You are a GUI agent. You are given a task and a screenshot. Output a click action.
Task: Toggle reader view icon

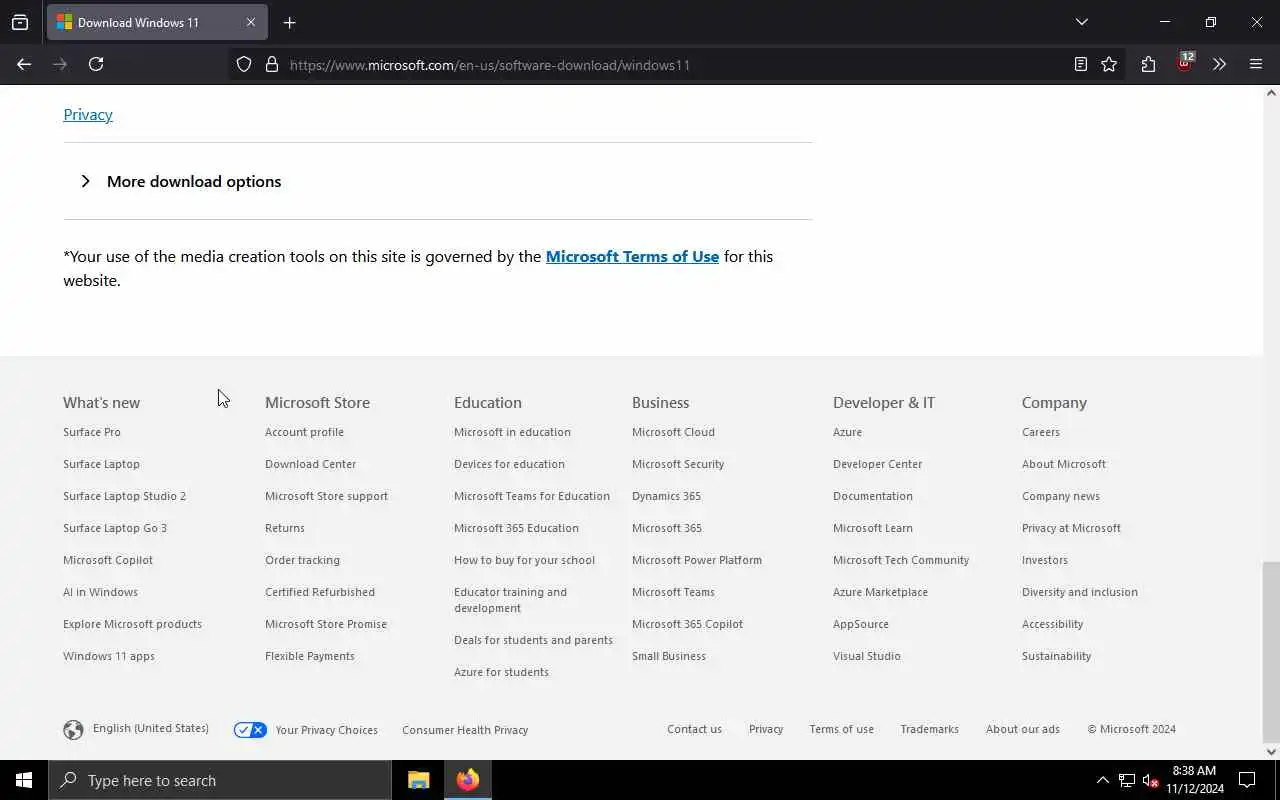[x=1081, y=64]
